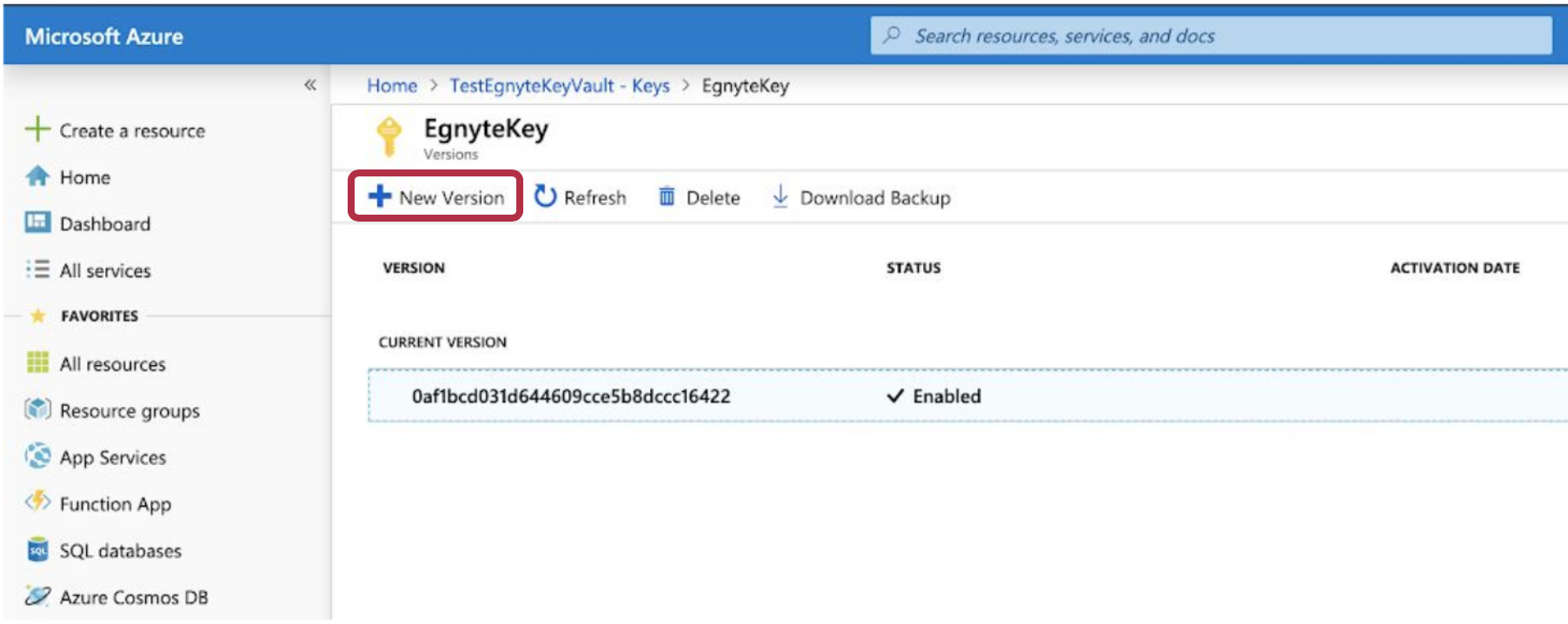Image resolution: width=1568 pixels, height=624 pixels.
Task: Open Create a resource label
Action: coord(132,131)
